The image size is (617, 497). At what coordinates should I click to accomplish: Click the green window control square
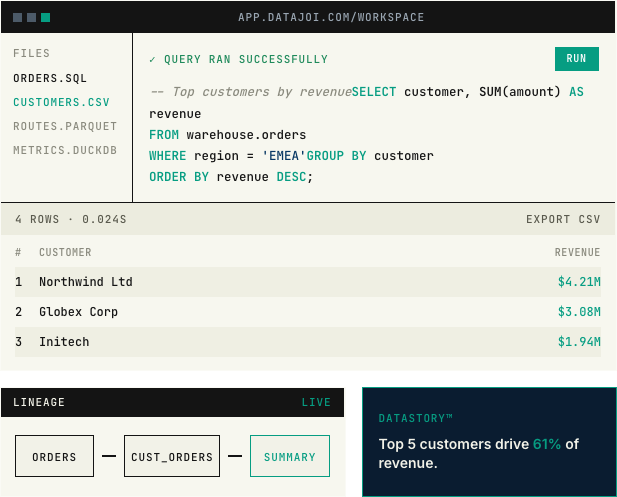pyautogui.click(x=46, y=17)
